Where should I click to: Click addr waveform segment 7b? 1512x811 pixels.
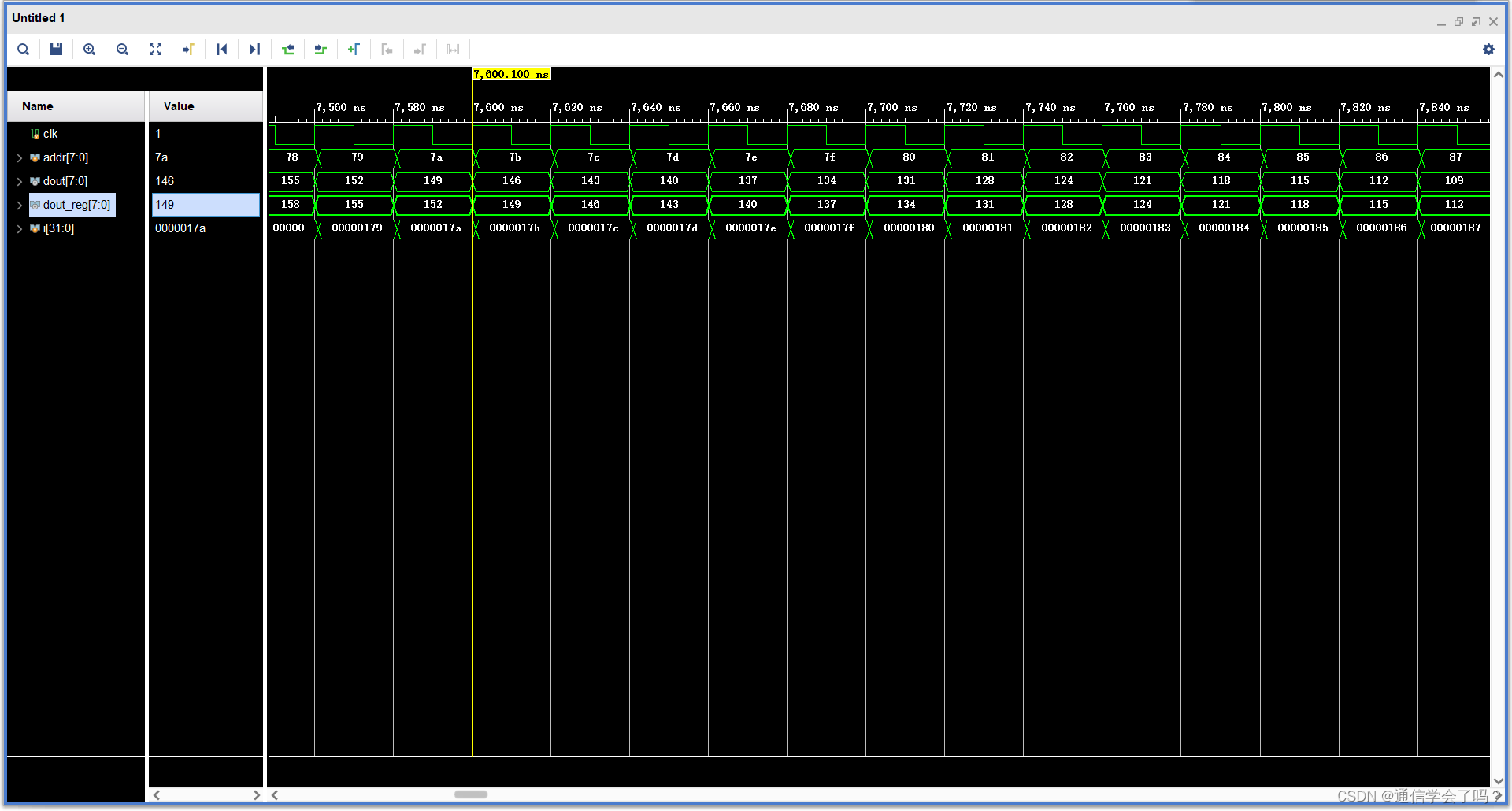(x=514, y=157)
